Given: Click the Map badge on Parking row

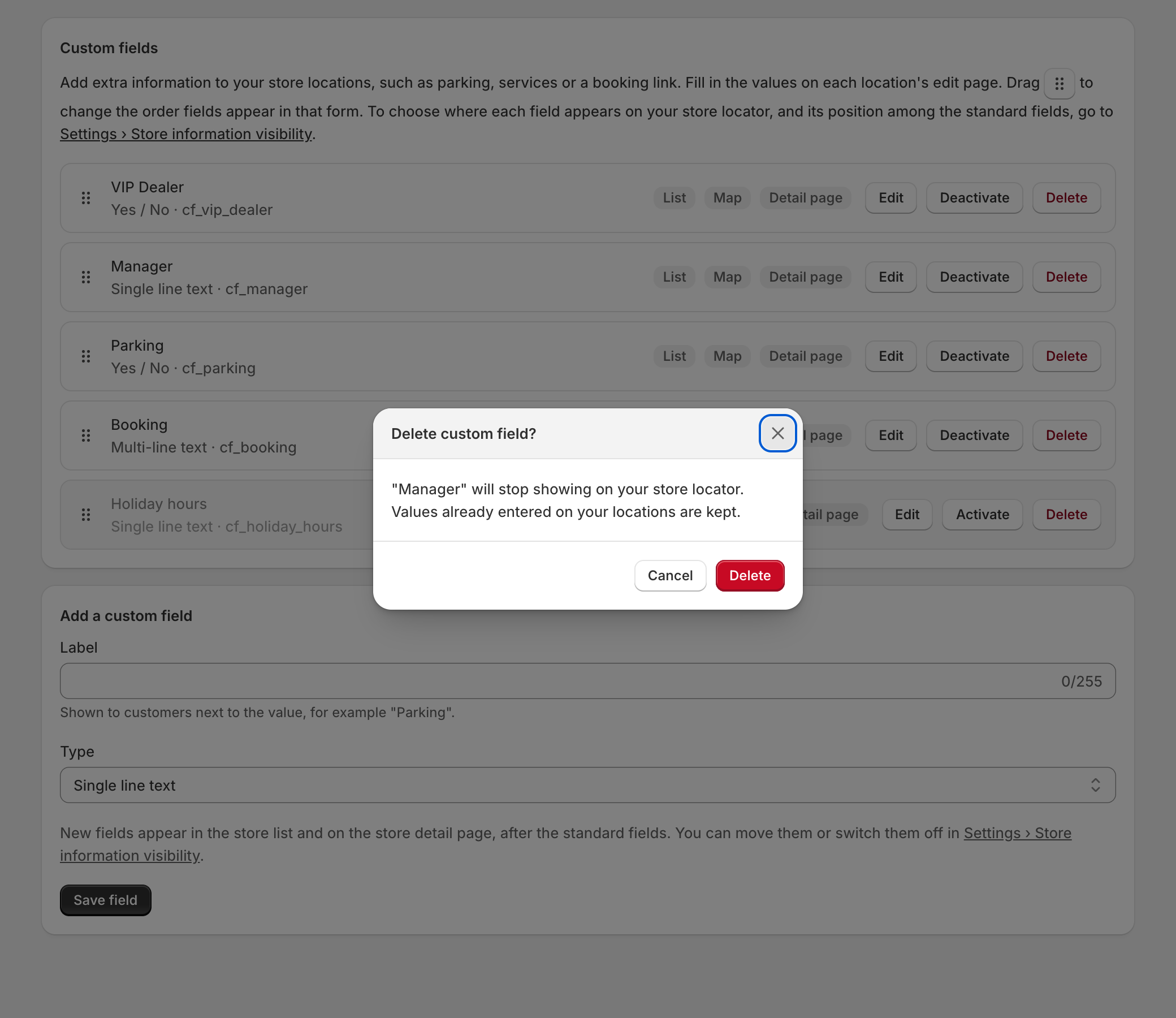Looking at the screenshot, I should point(728,356).
